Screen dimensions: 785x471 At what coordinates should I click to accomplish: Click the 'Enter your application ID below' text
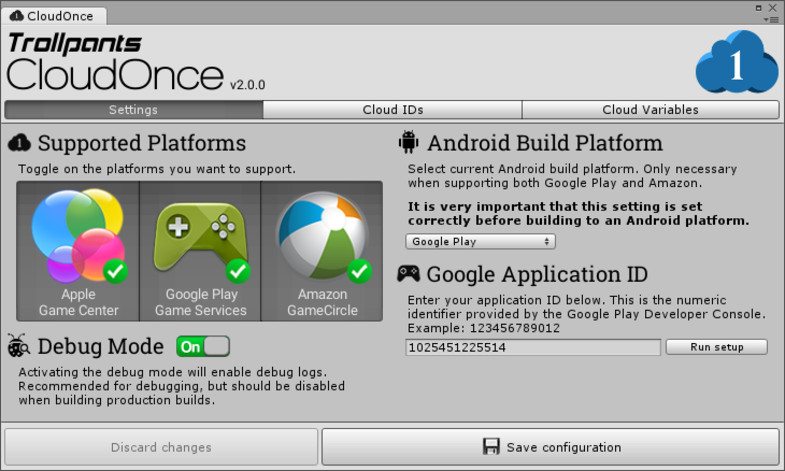(x=586, y=314)
